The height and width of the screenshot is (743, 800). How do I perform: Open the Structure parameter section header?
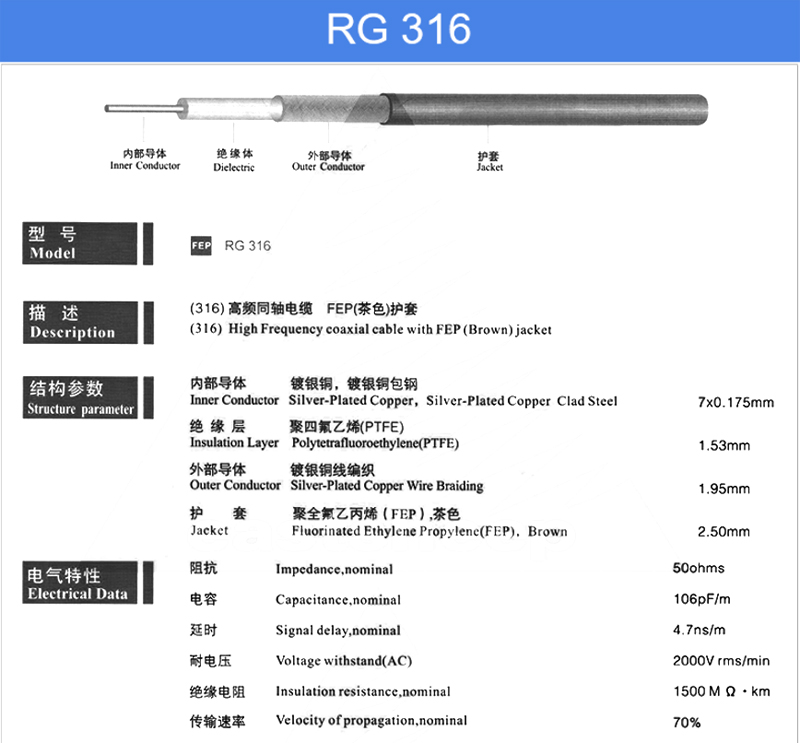point(82,398)
